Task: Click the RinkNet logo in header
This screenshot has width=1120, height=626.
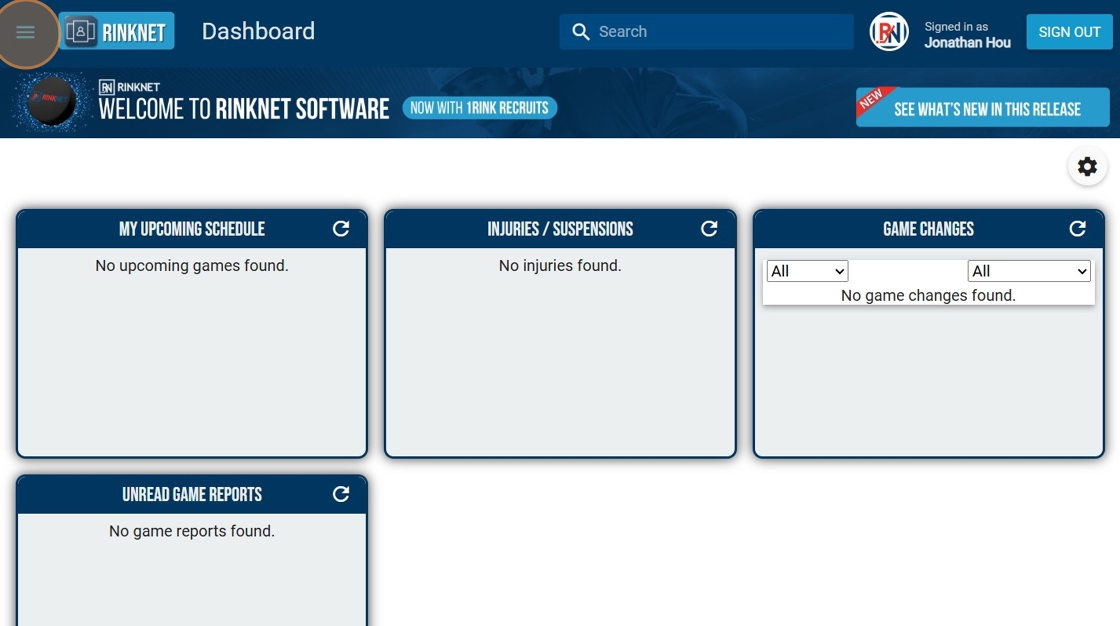Action: coord(117,31)
